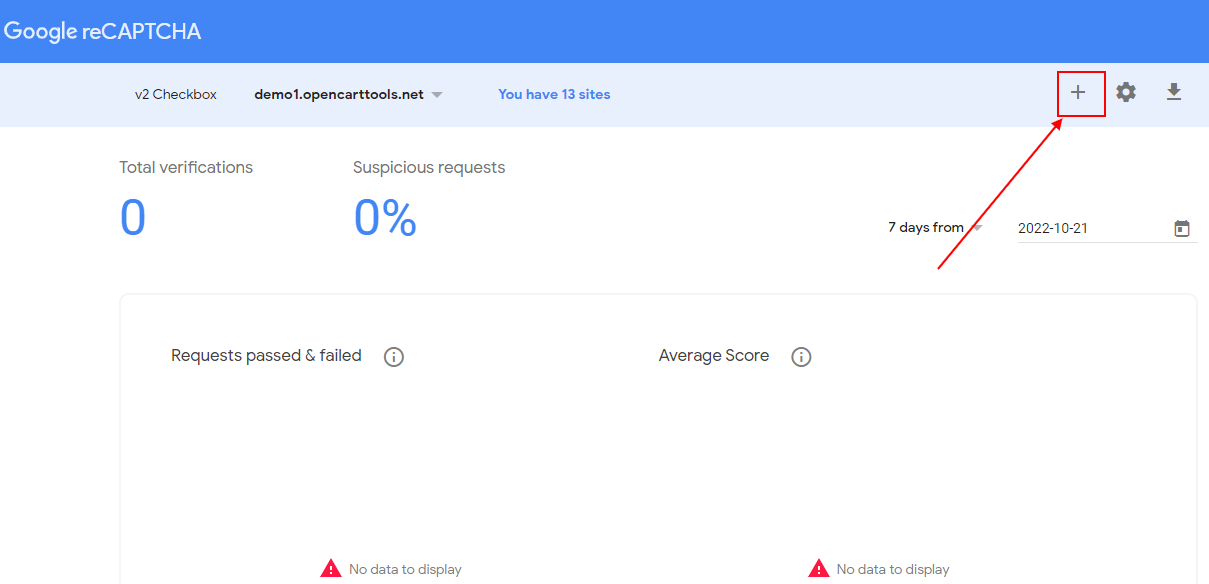The width and height of the screenshot is (1209, 584).
Task: Click info icon beside Requests passed & failed
Action: (x=394, y=357)
